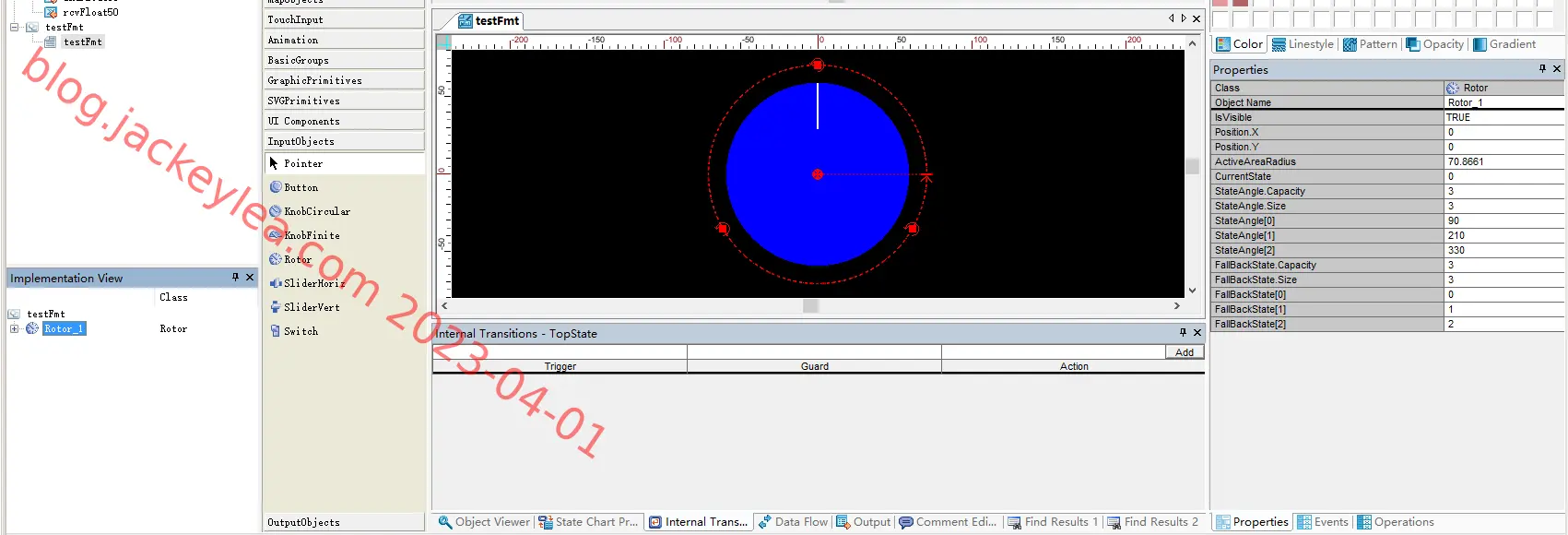
Task: Go to the next editor tab arrow
Action: pos(1184,18)
